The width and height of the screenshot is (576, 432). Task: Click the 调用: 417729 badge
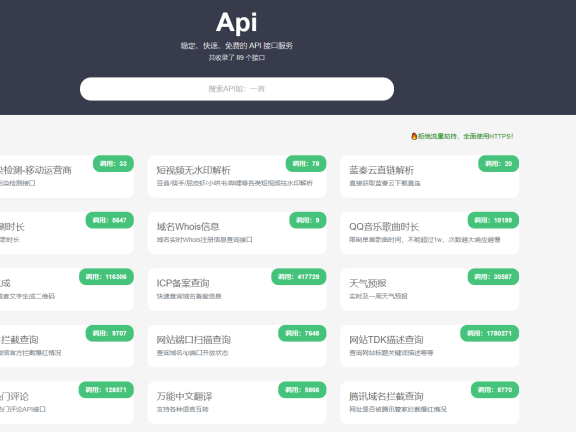pos(299,277)
